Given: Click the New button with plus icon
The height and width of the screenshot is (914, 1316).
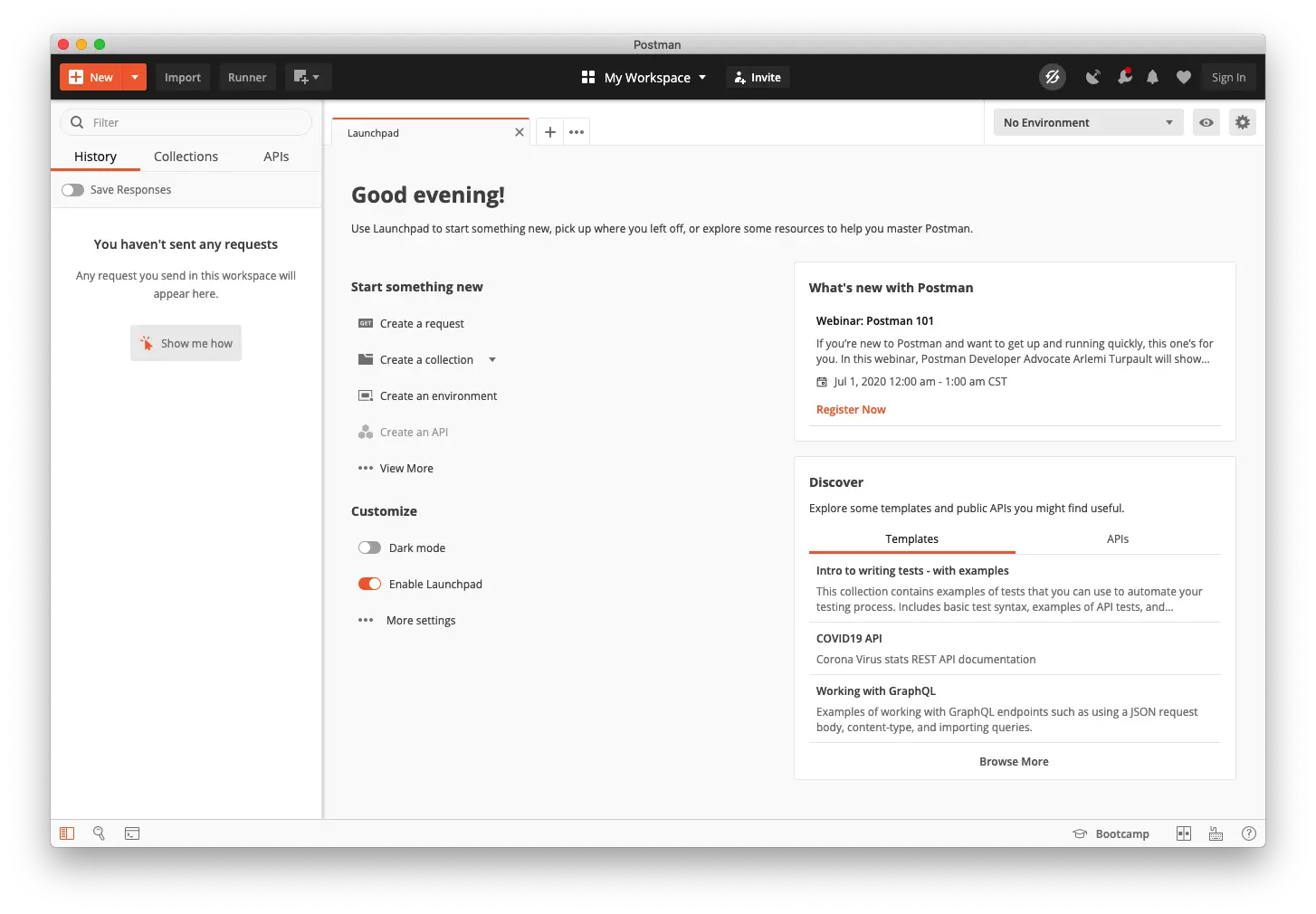Looking at the screenshot, I should pyautogui.click(x=91, y=77).
